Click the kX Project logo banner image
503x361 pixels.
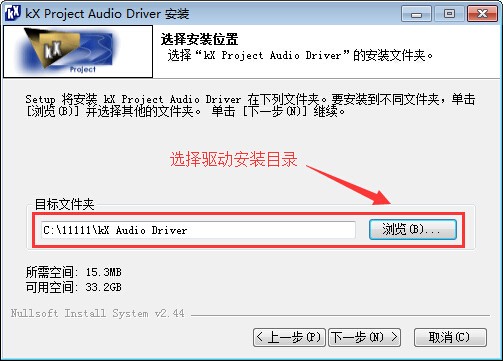78,51
